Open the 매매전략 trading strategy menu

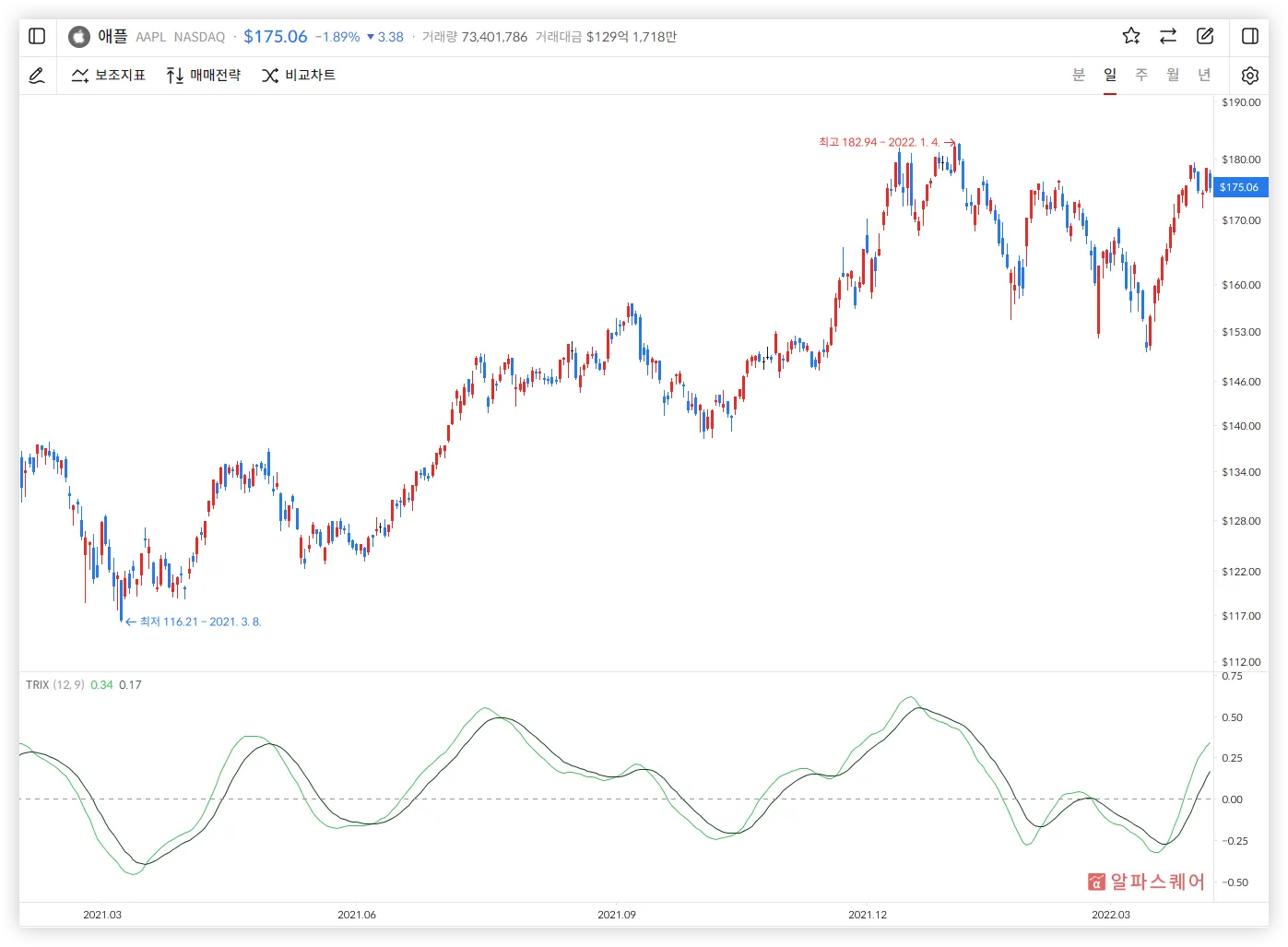click(204, 76)
